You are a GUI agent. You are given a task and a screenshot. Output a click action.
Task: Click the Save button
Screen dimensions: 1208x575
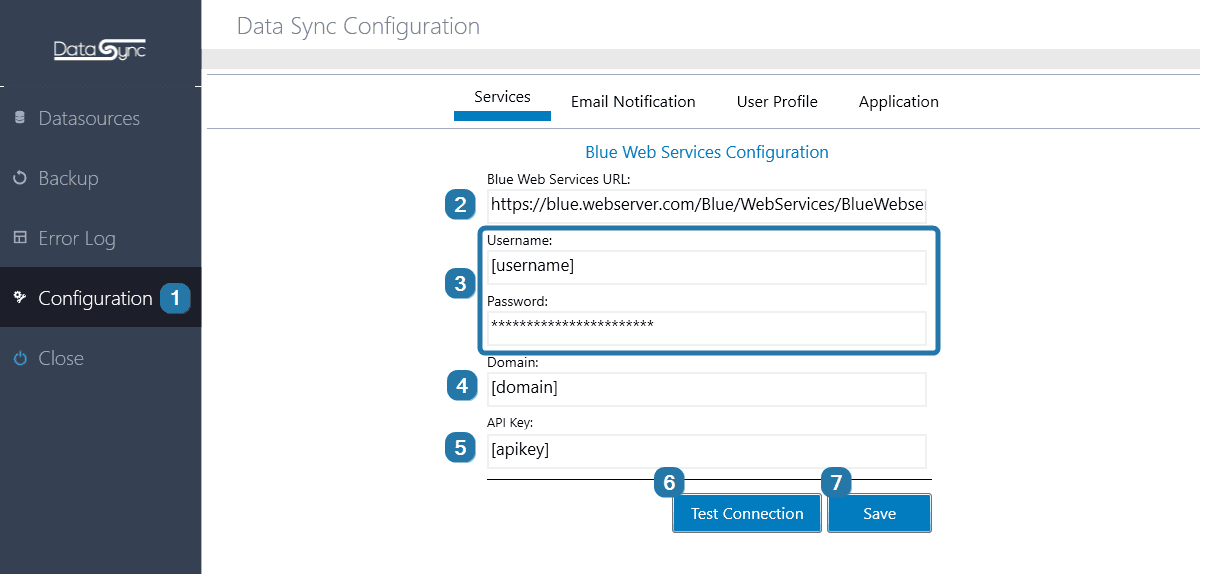click(x=880, y=514)
